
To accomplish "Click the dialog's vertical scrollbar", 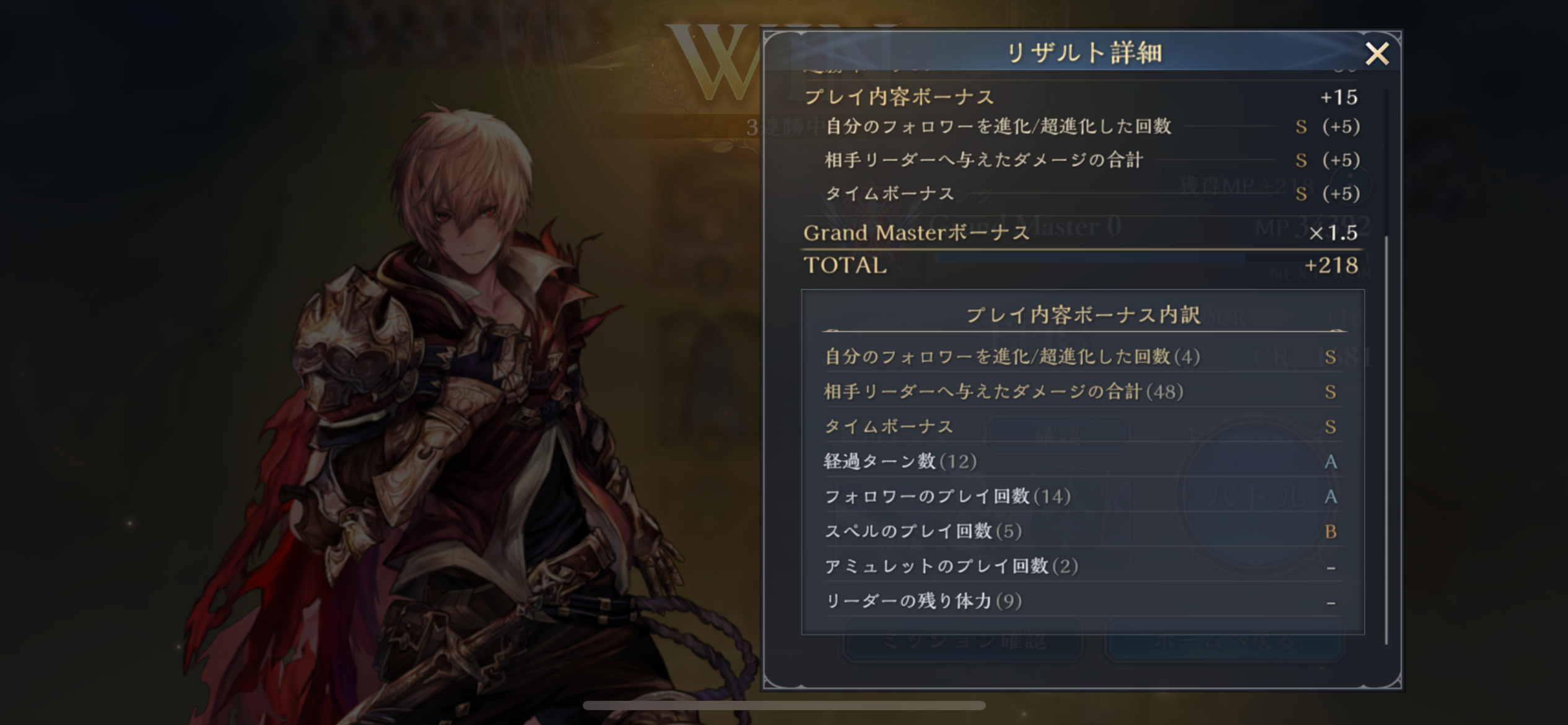I will (x=1386, y=367).
